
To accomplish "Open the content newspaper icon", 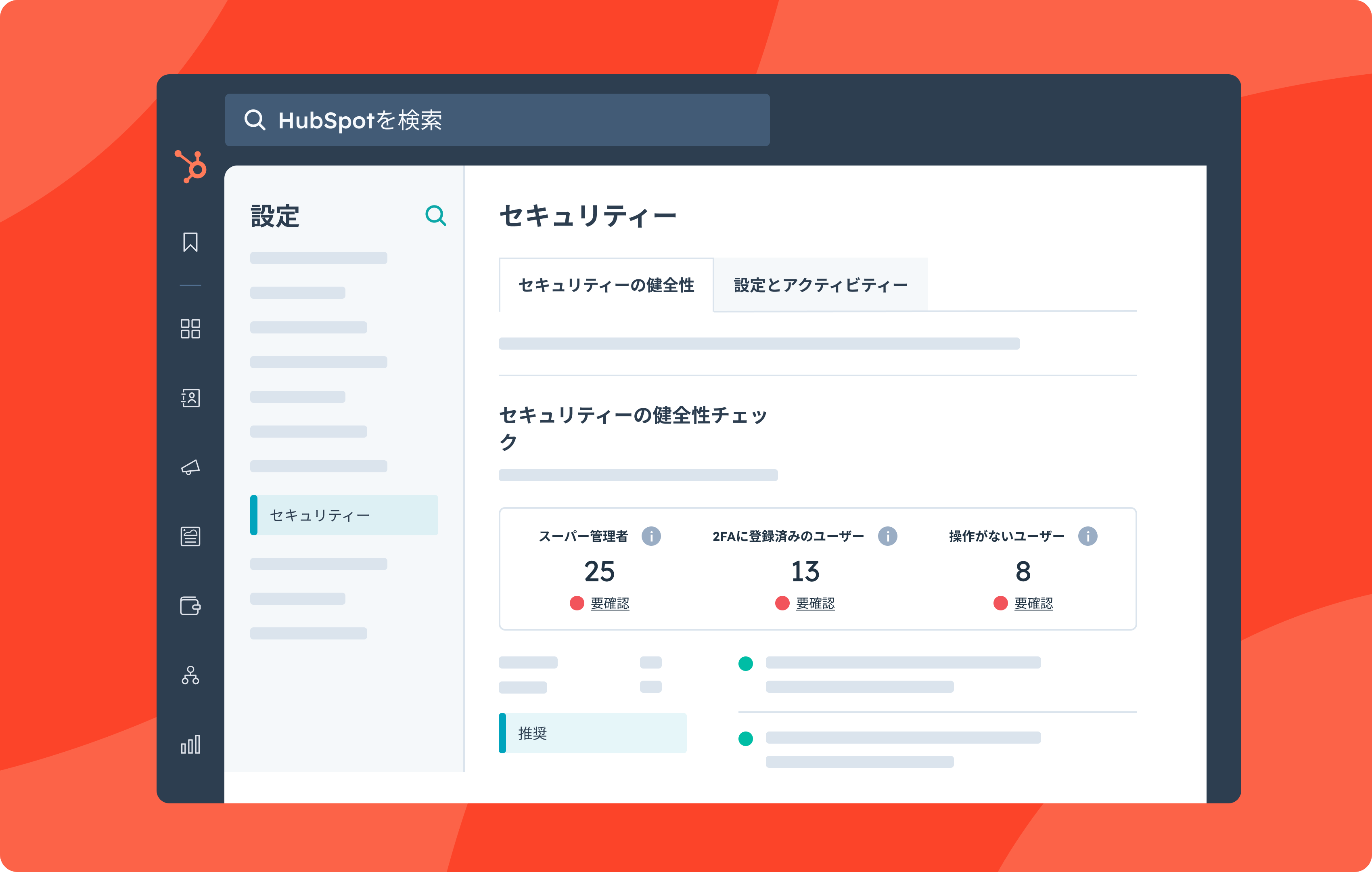I will (190, 536).
